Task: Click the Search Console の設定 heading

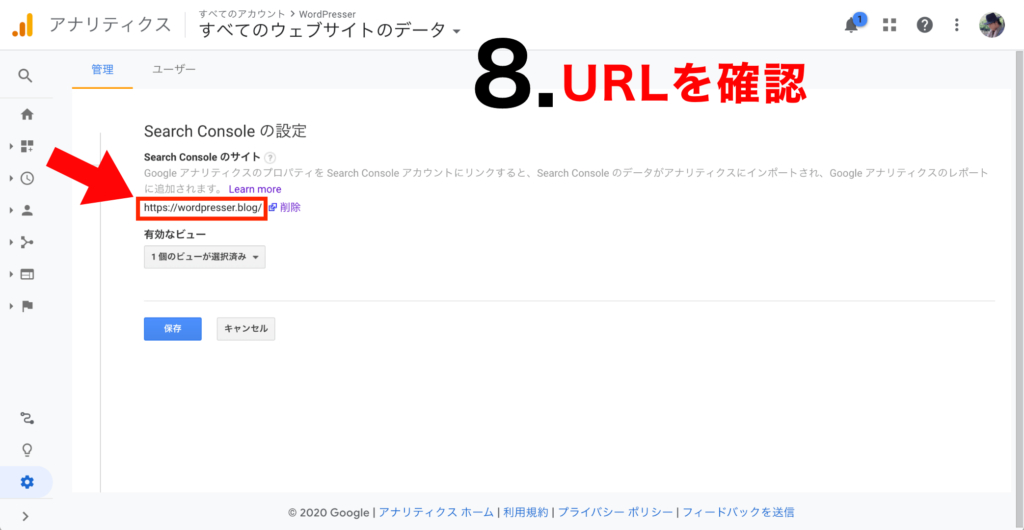Action: click(x=225, y=131)
